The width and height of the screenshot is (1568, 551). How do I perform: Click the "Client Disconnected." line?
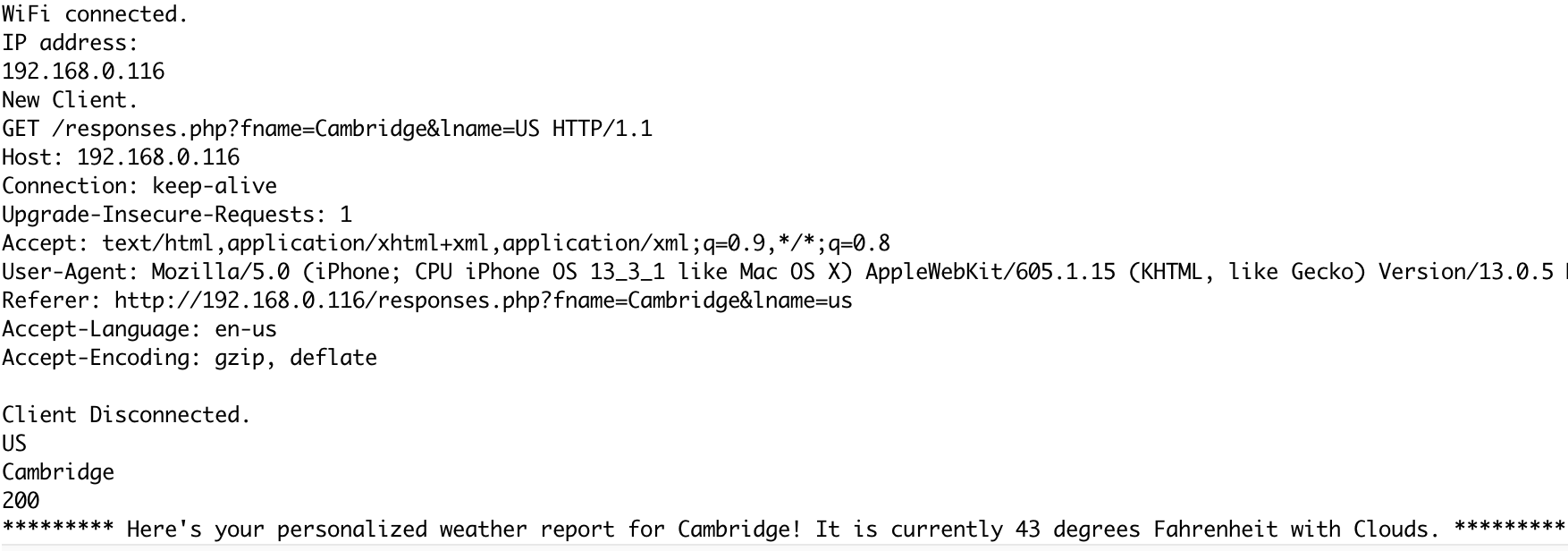click(126, 415)
